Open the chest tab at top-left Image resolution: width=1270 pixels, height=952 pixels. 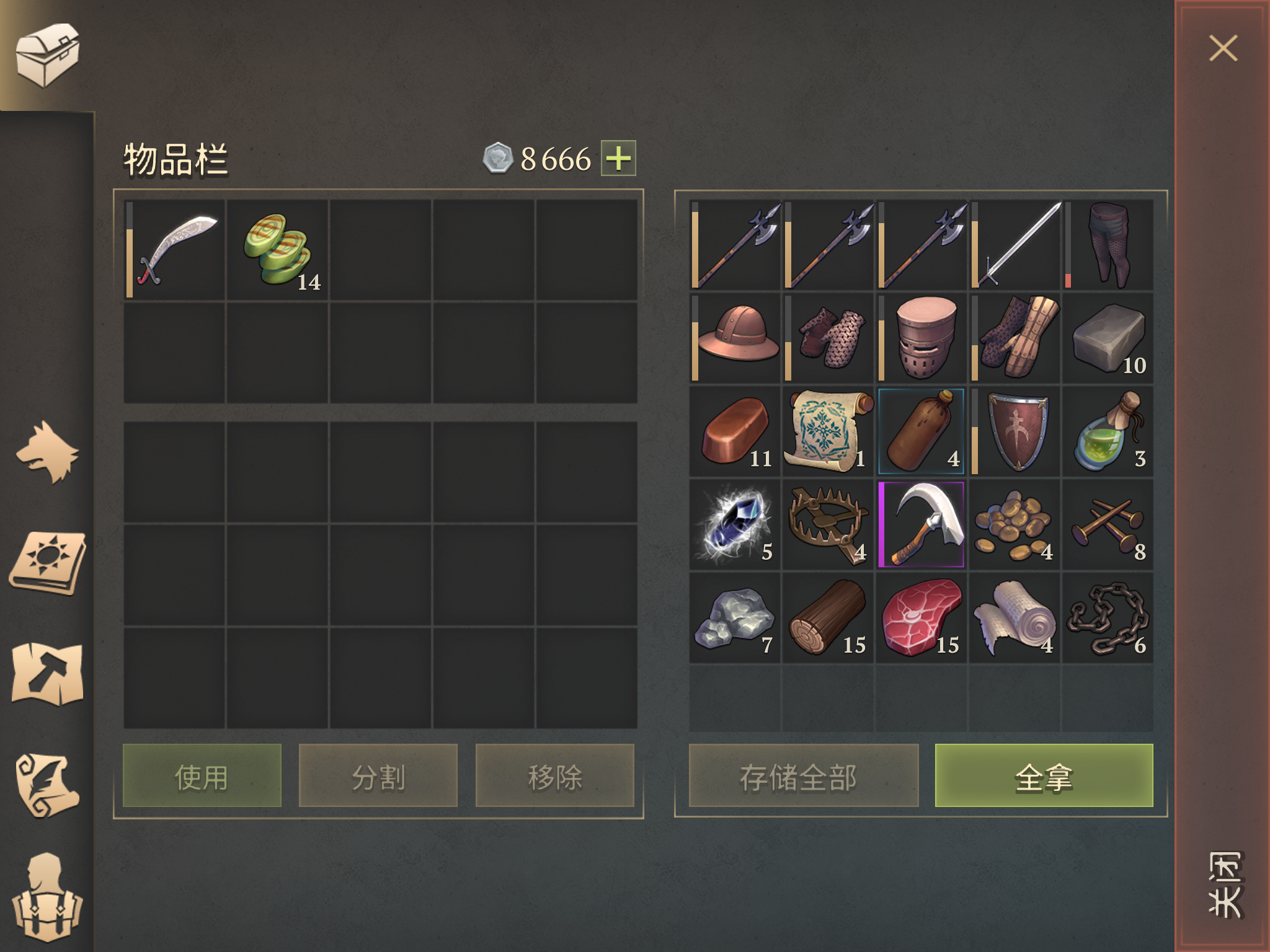pos(47,56)
